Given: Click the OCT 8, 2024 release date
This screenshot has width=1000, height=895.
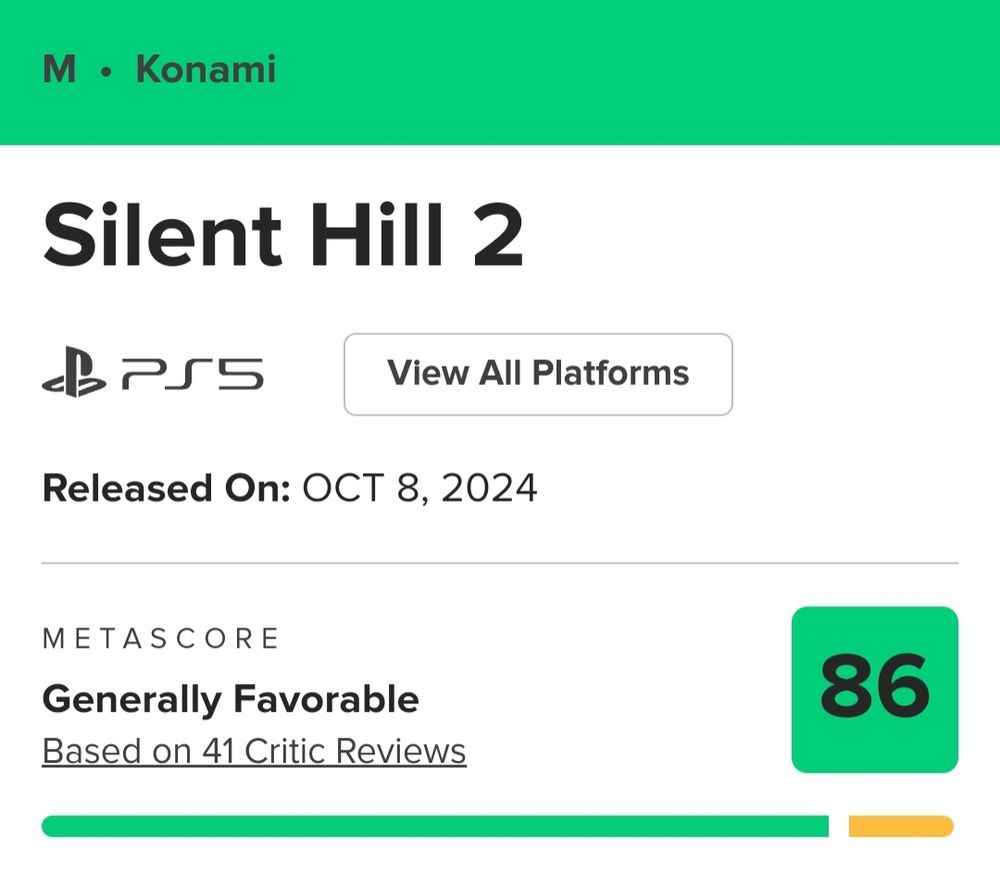Looking at the screenshot, I should tap(419, 488).
